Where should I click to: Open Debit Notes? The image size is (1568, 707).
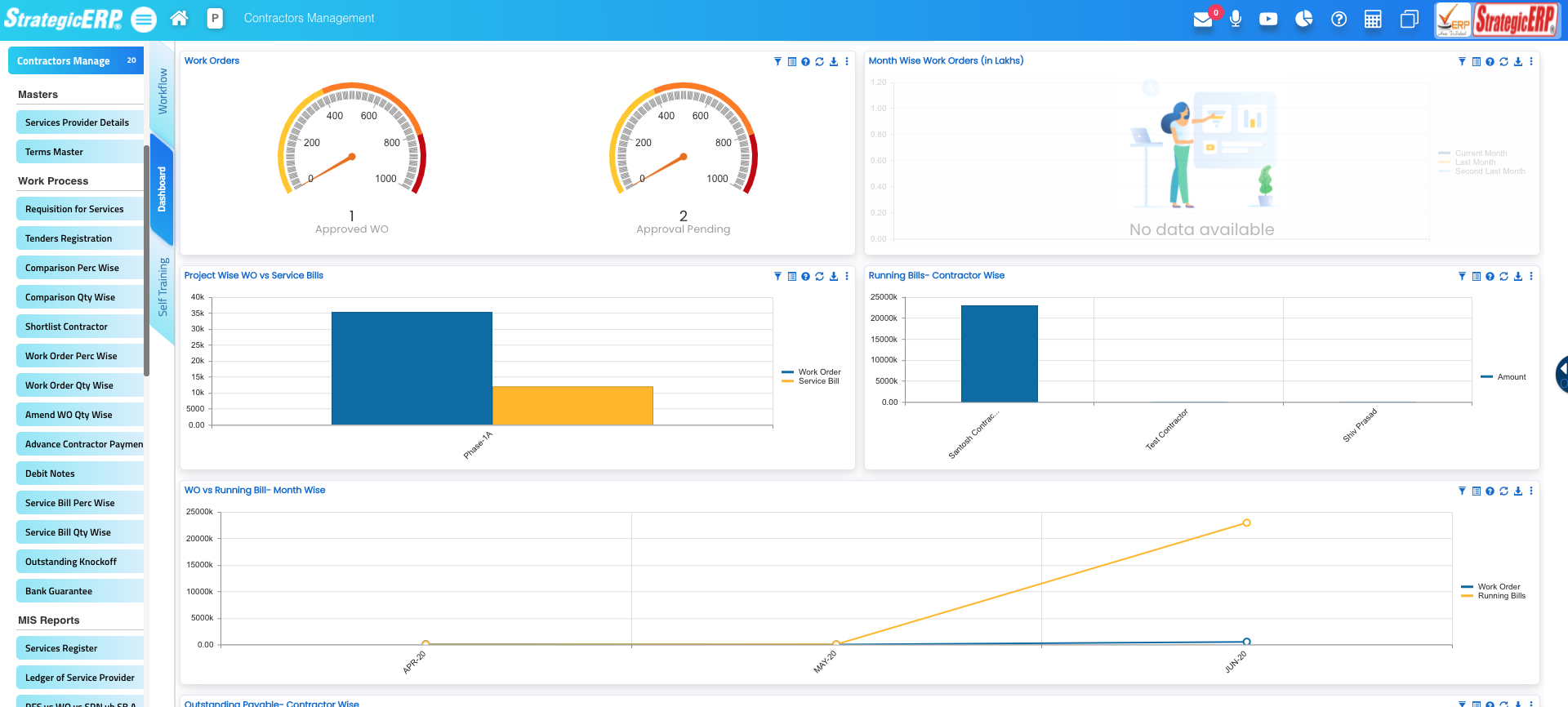79,474
